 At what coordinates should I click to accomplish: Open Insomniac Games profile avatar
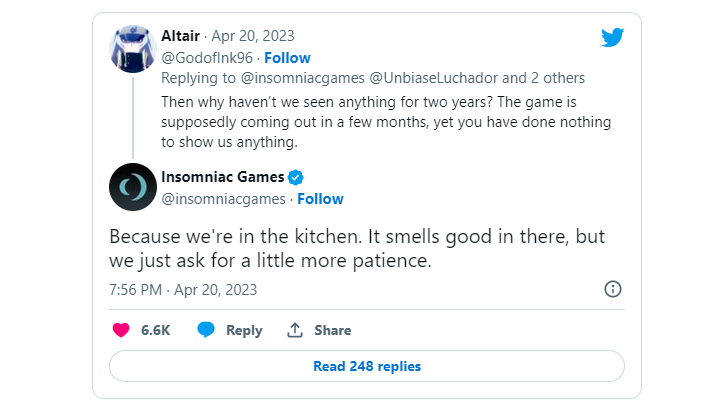tap(133, 187)
